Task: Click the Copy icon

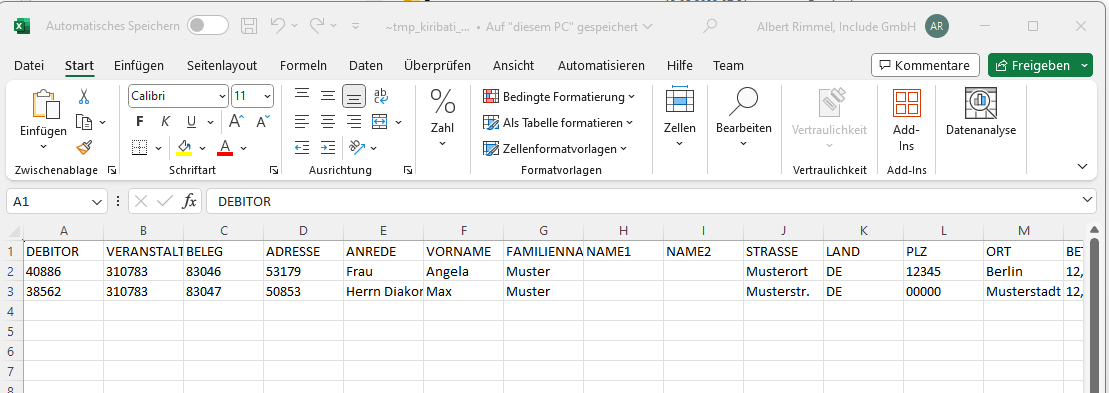Action: 84,122
